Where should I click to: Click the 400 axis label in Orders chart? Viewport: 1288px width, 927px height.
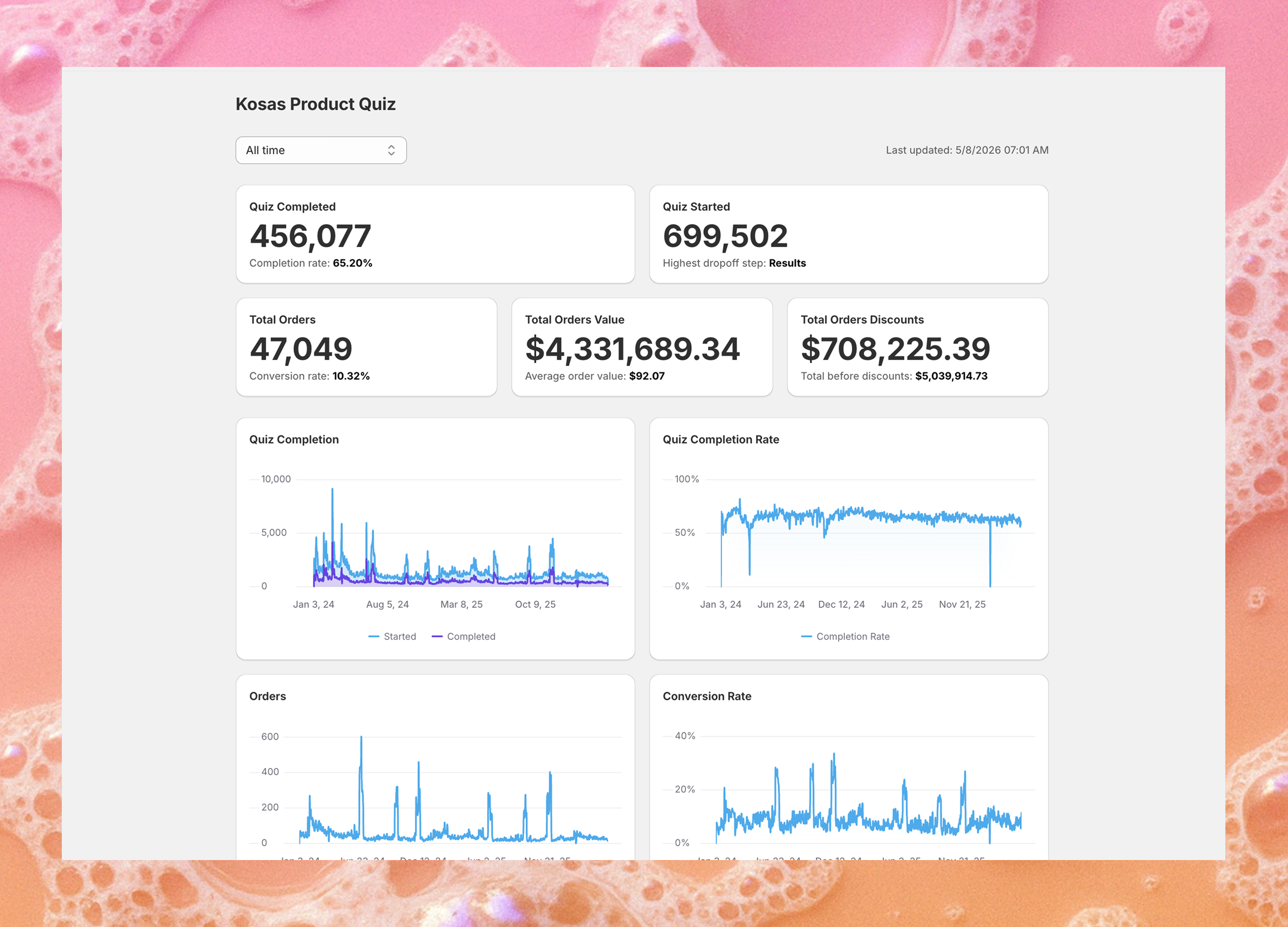pyautogui.click(x=270, y=772)
